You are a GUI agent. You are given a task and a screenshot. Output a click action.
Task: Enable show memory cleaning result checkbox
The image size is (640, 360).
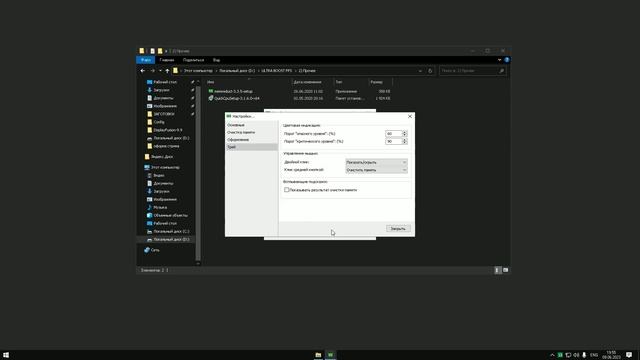click(x=287, y=190)
